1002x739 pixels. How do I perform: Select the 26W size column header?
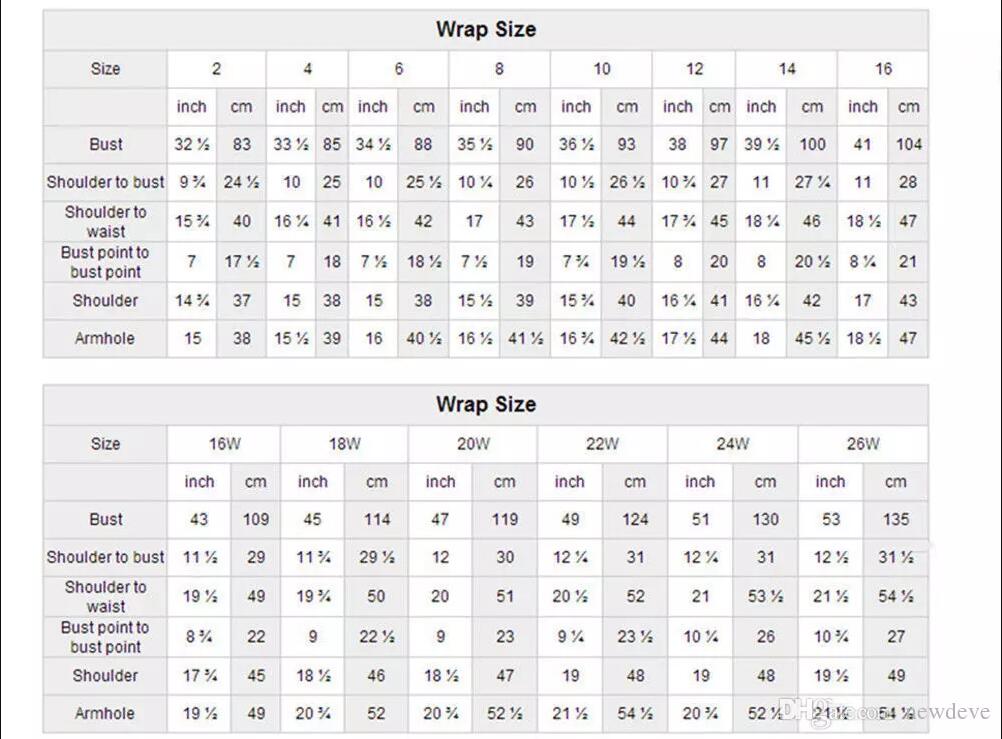pos(862,444)
